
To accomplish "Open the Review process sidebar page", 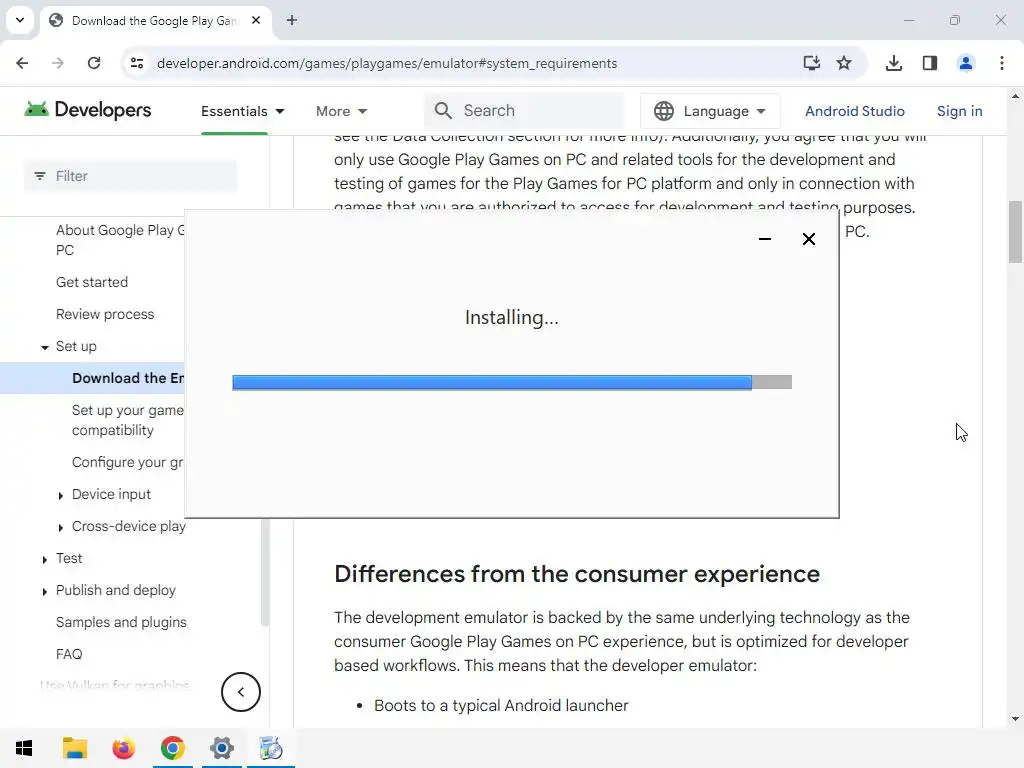I will [x=105, y=314].
